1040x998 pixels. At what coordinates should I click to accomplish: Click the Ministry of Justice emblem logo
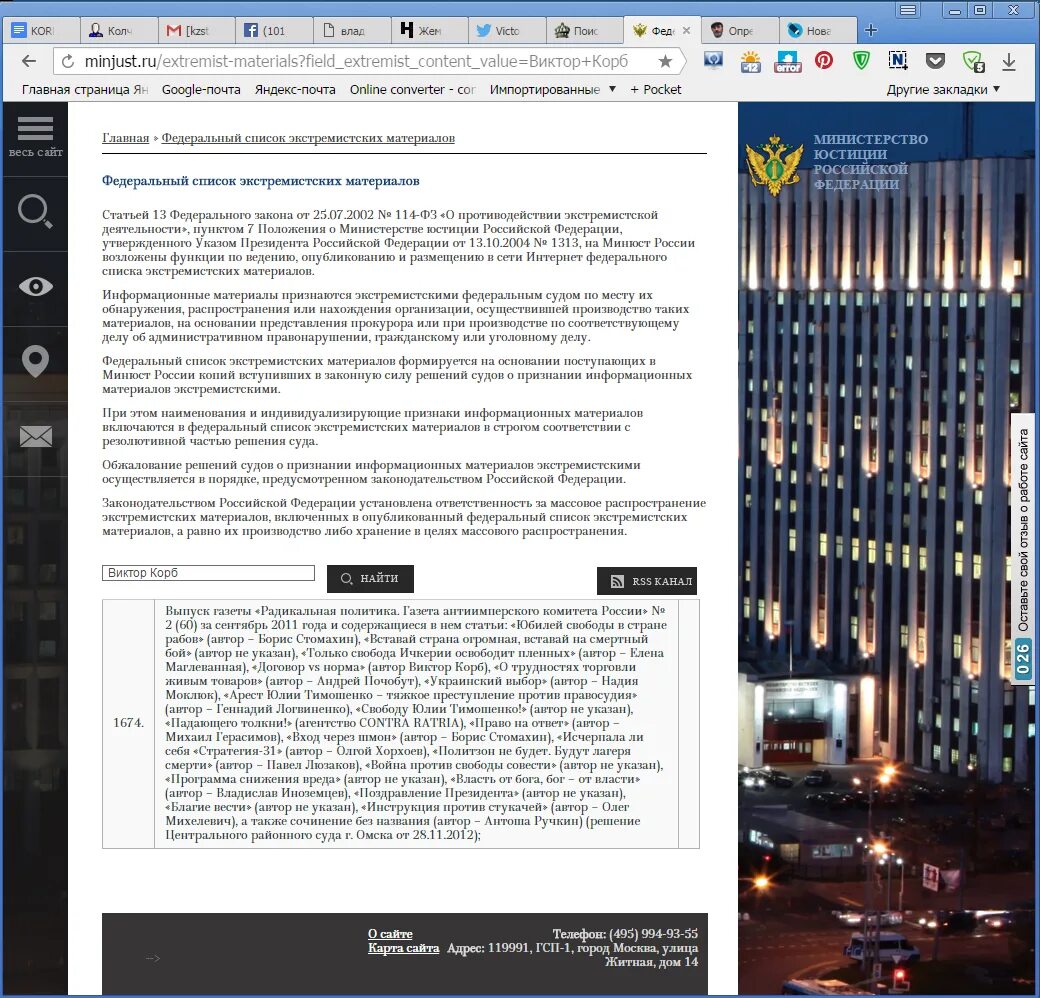tap(773, 164)
